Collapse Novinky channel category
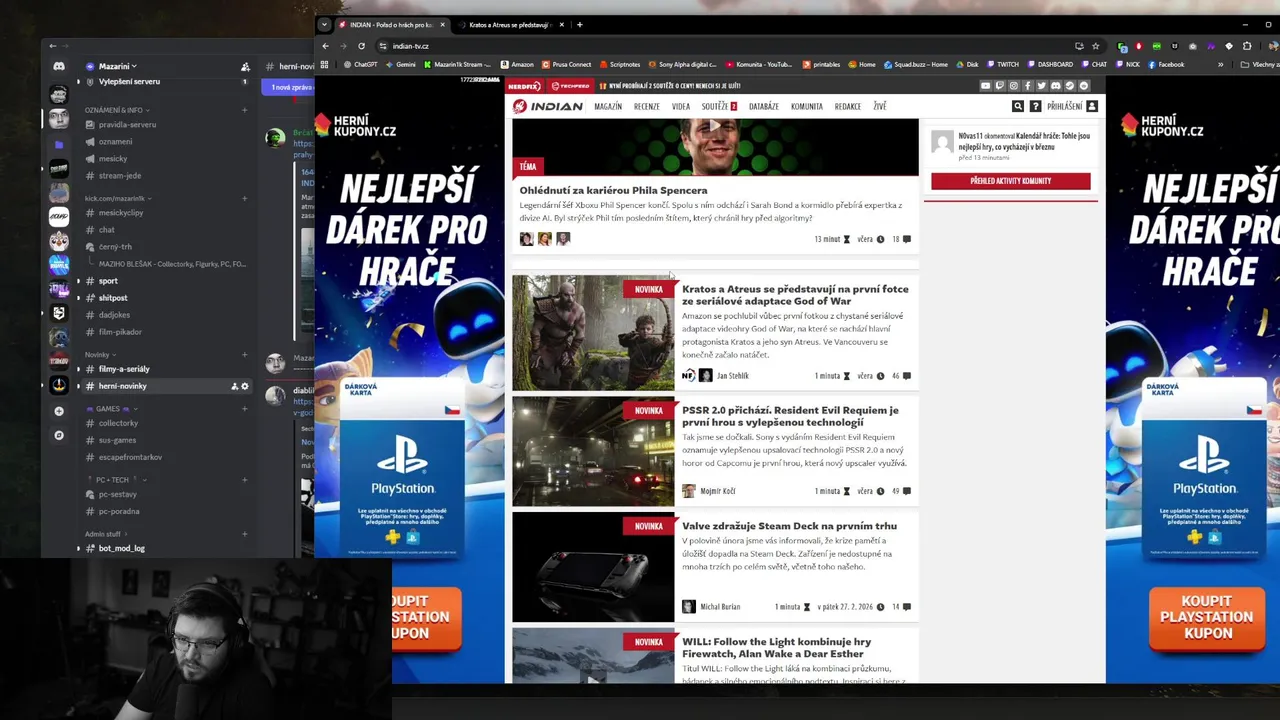Image resolution: width=1280 pixels, height=720 pixels. tap(100, 355)
